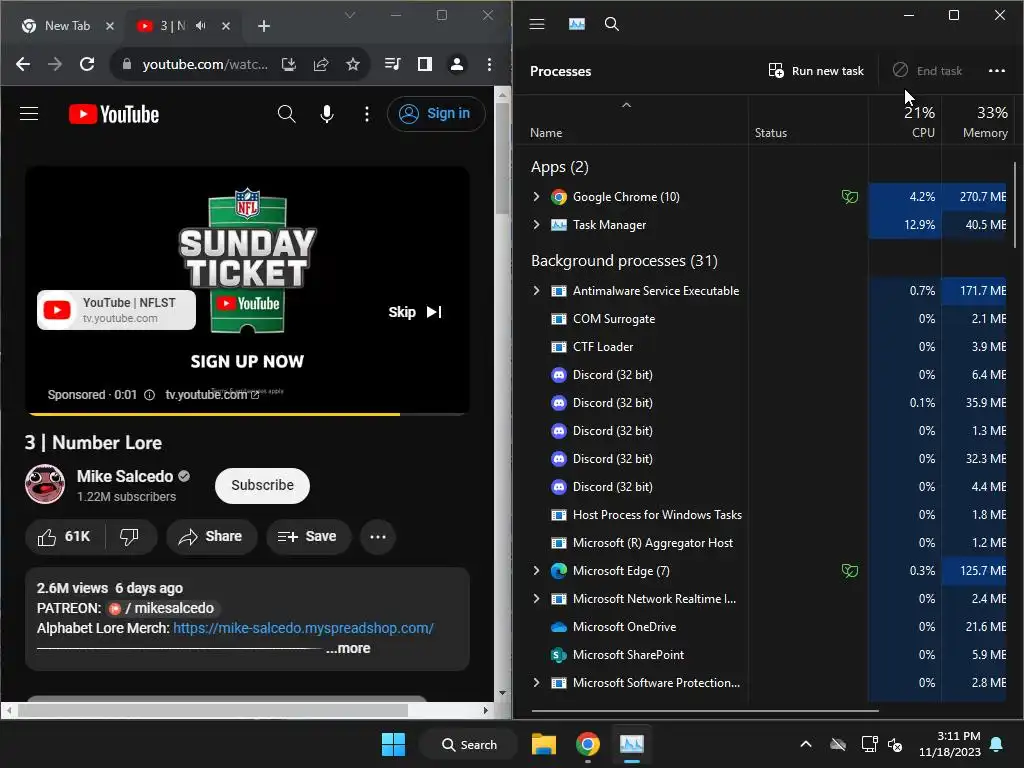Go to YouTube home via logo

pos(114,114)
